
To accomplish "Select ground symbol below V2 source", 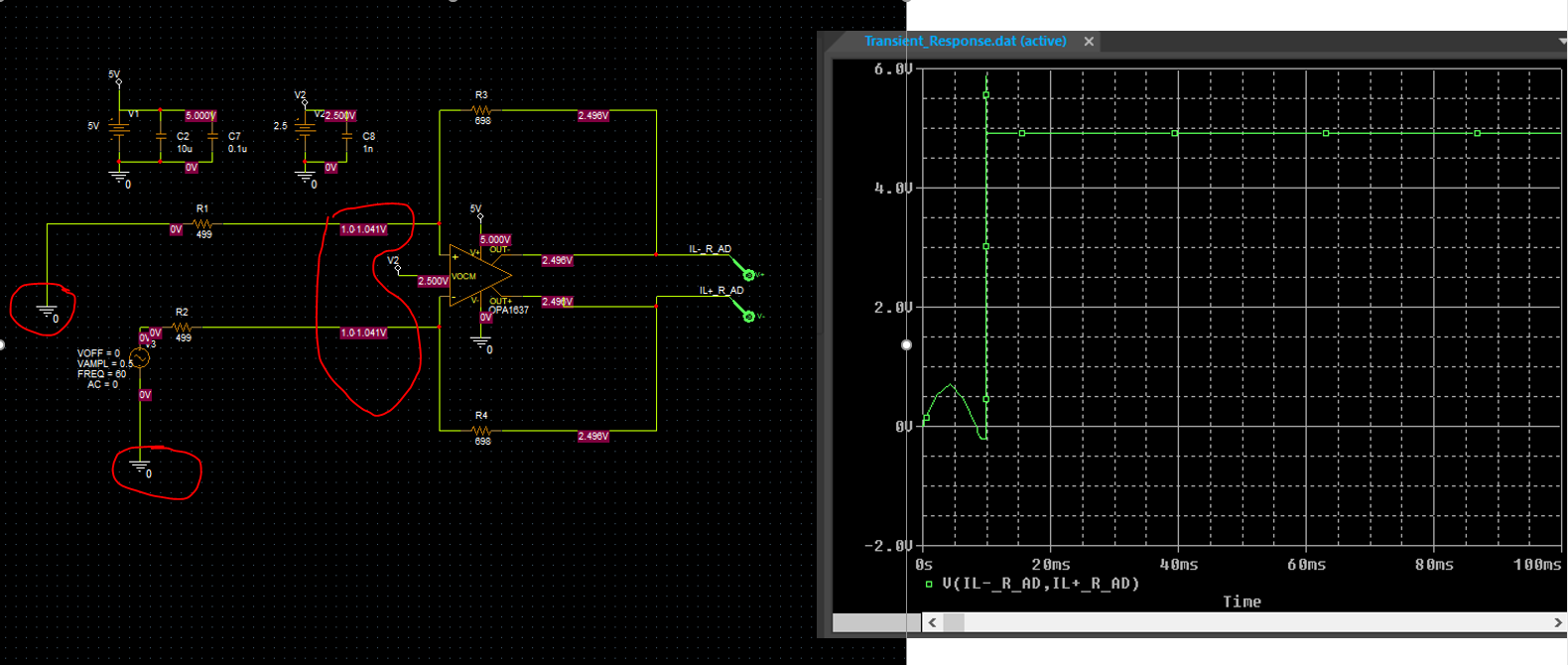I will pyautogui.click(x=305, y=178).
